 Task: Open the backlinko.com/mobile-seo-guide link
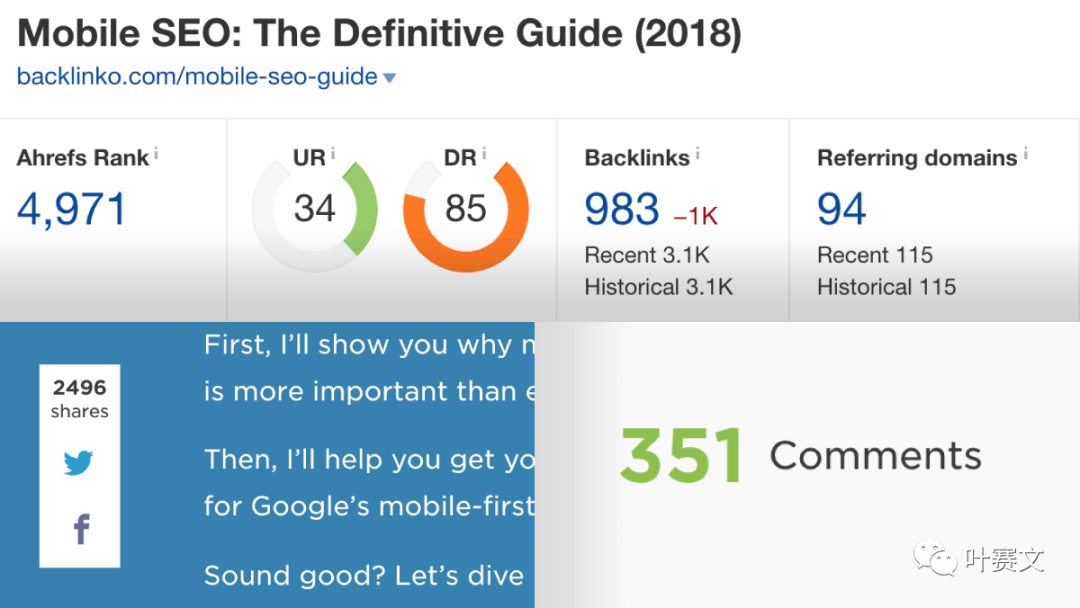pyautogui.click(x=197, y=76)
